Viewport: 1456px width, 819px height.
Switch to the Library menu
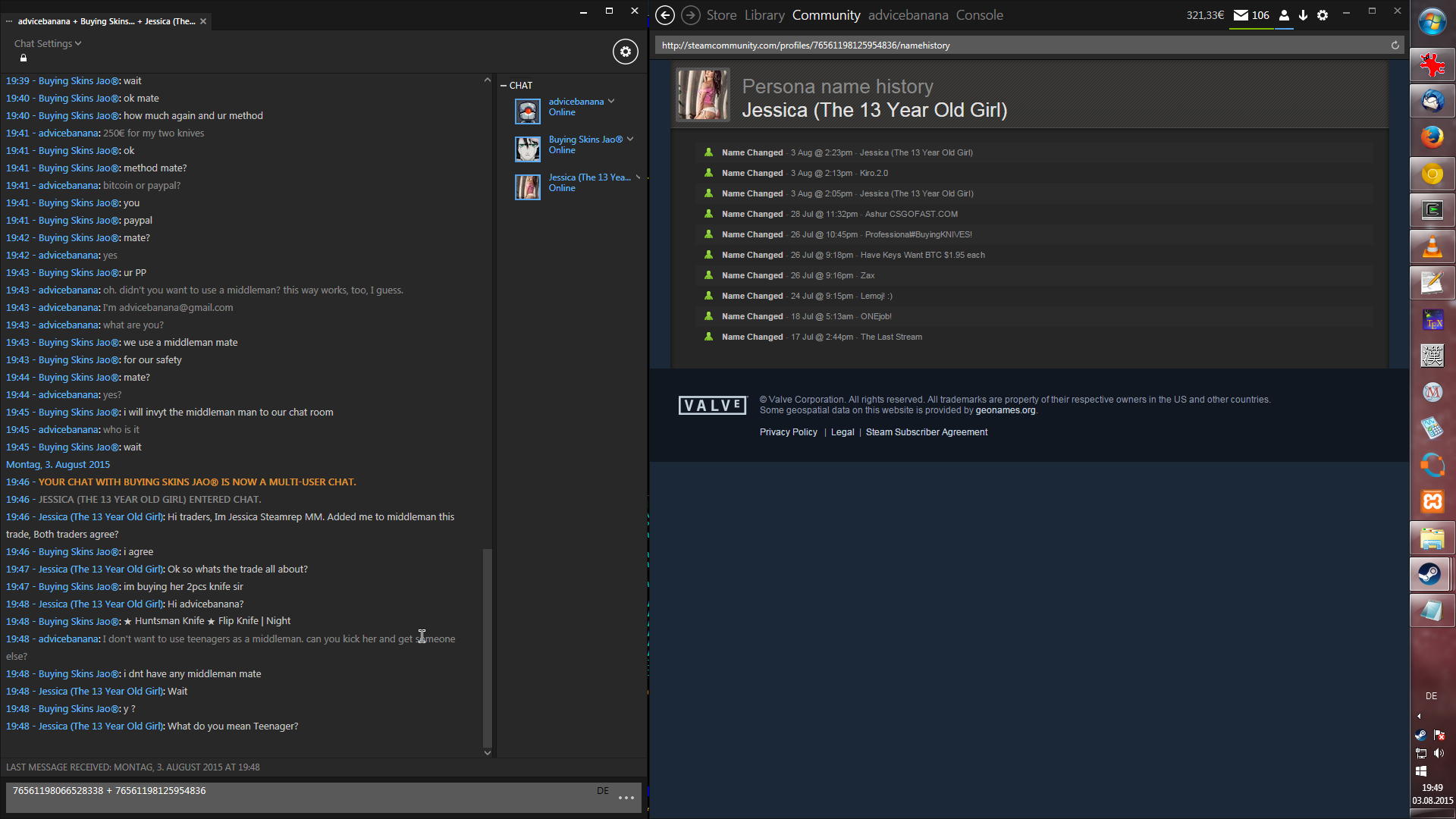pos(764,15)
